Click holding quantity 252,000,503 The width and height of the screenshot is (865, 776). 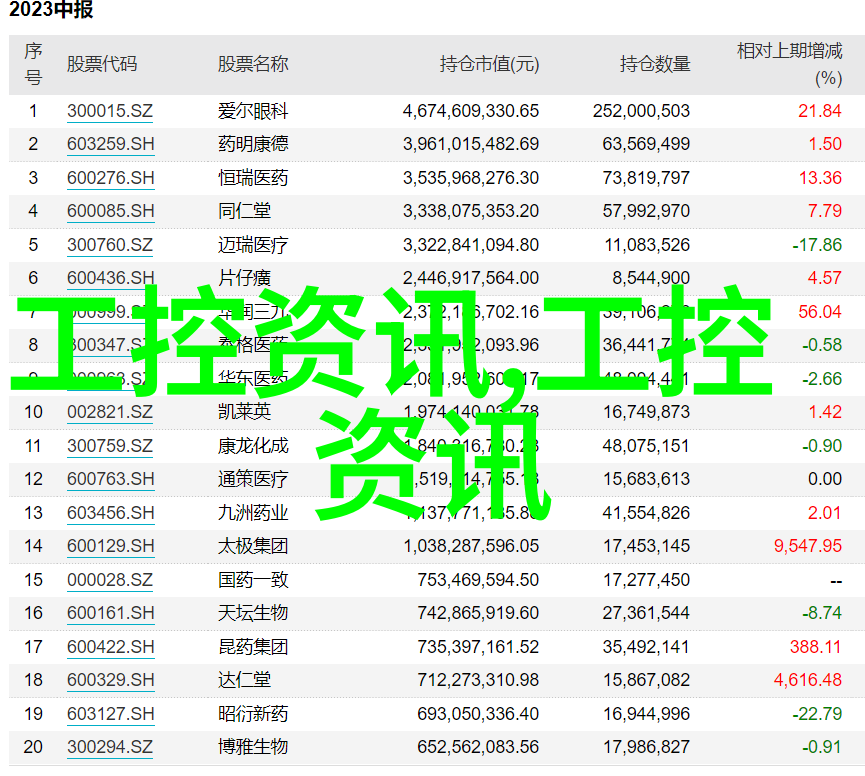click(642, 111)
